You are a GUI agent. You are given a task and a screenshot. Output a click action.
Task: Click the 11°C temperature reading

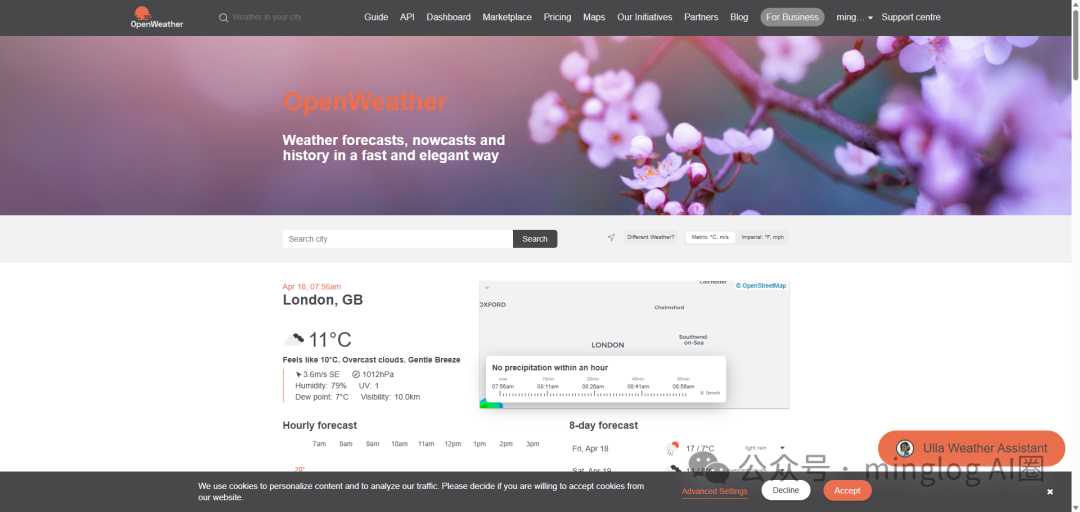click(330, 340)
